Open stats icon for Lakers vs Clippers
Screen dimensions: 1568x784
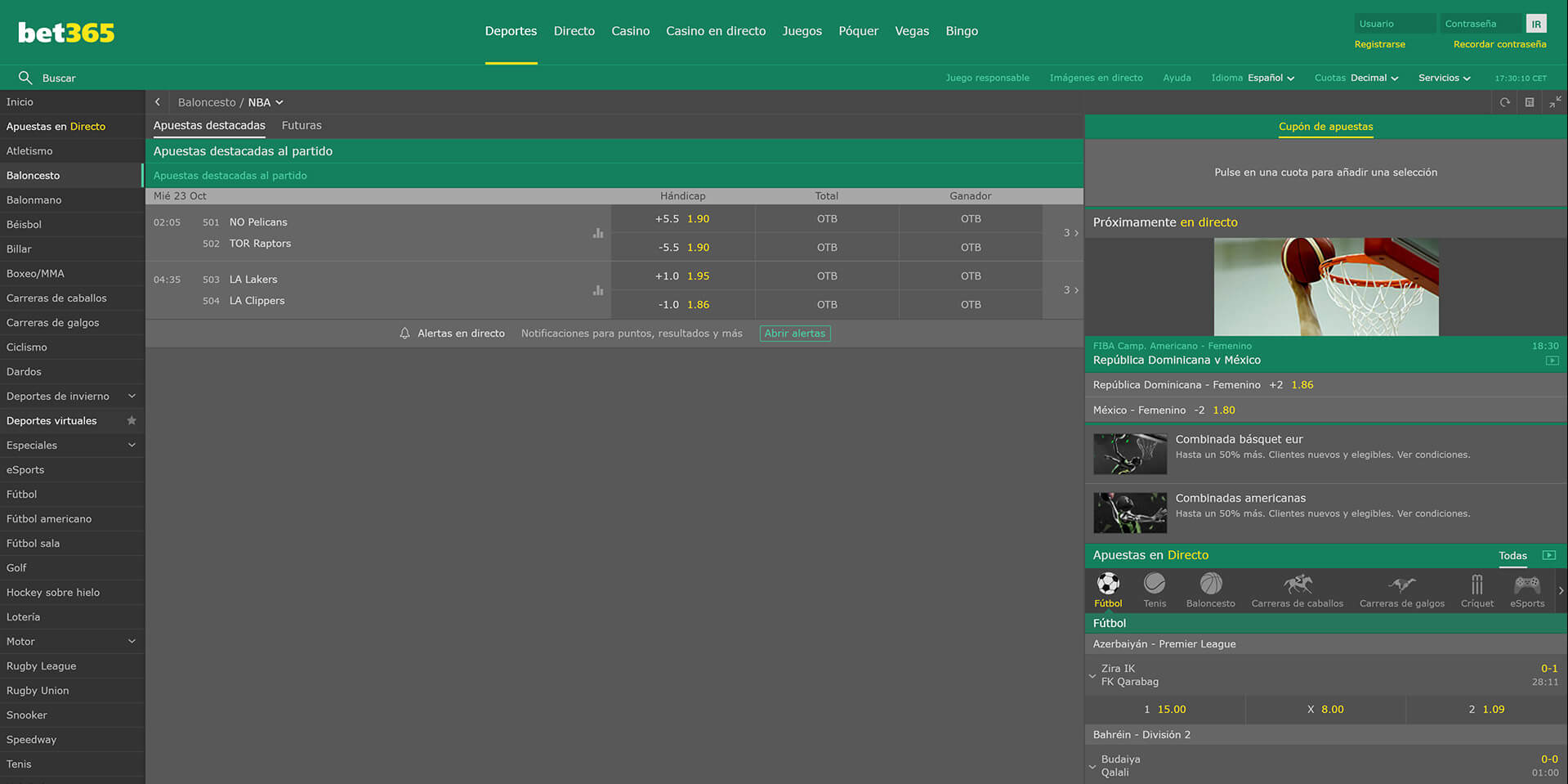[598, 290]
